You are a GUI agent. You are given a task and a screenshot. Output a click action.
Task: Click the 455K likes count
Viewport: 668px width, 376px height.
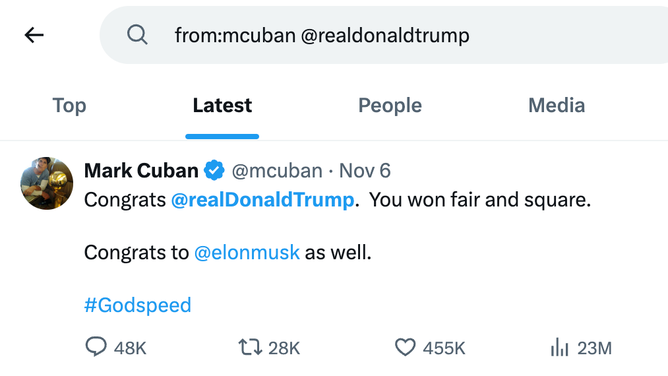(444, 348)
